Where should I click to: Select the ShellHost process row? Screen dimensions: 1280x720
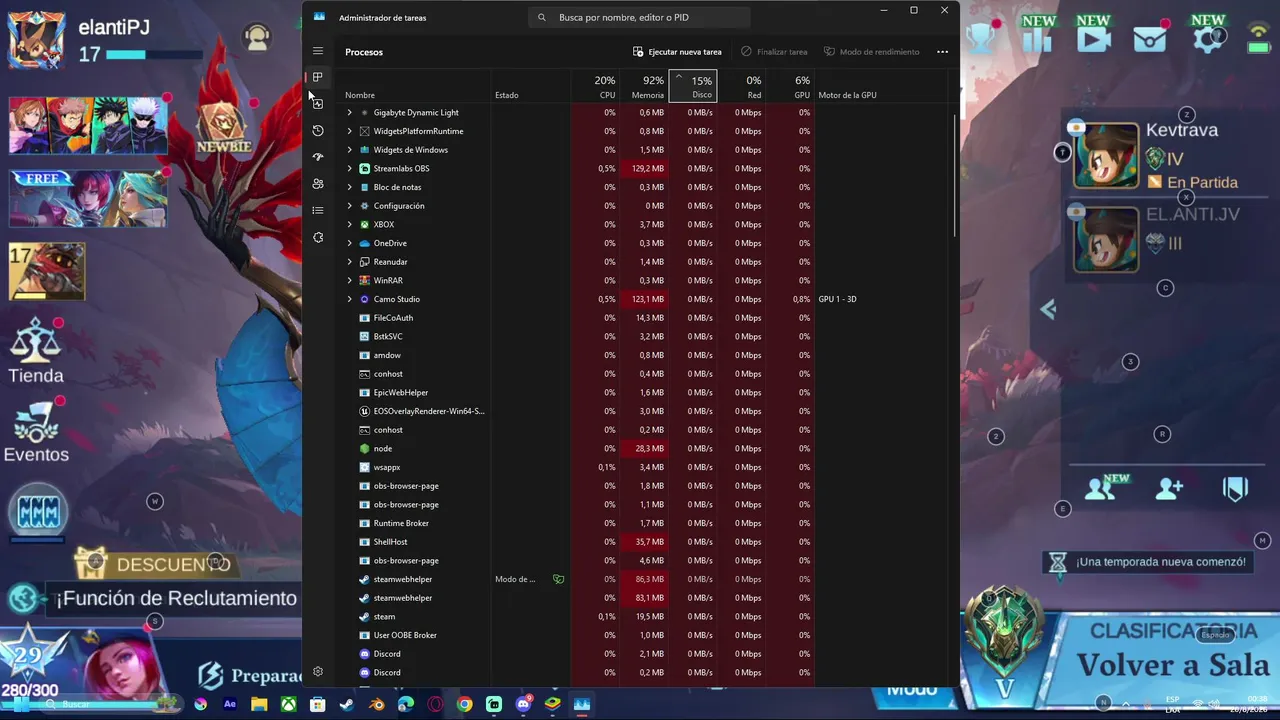(x=643, y=542)
